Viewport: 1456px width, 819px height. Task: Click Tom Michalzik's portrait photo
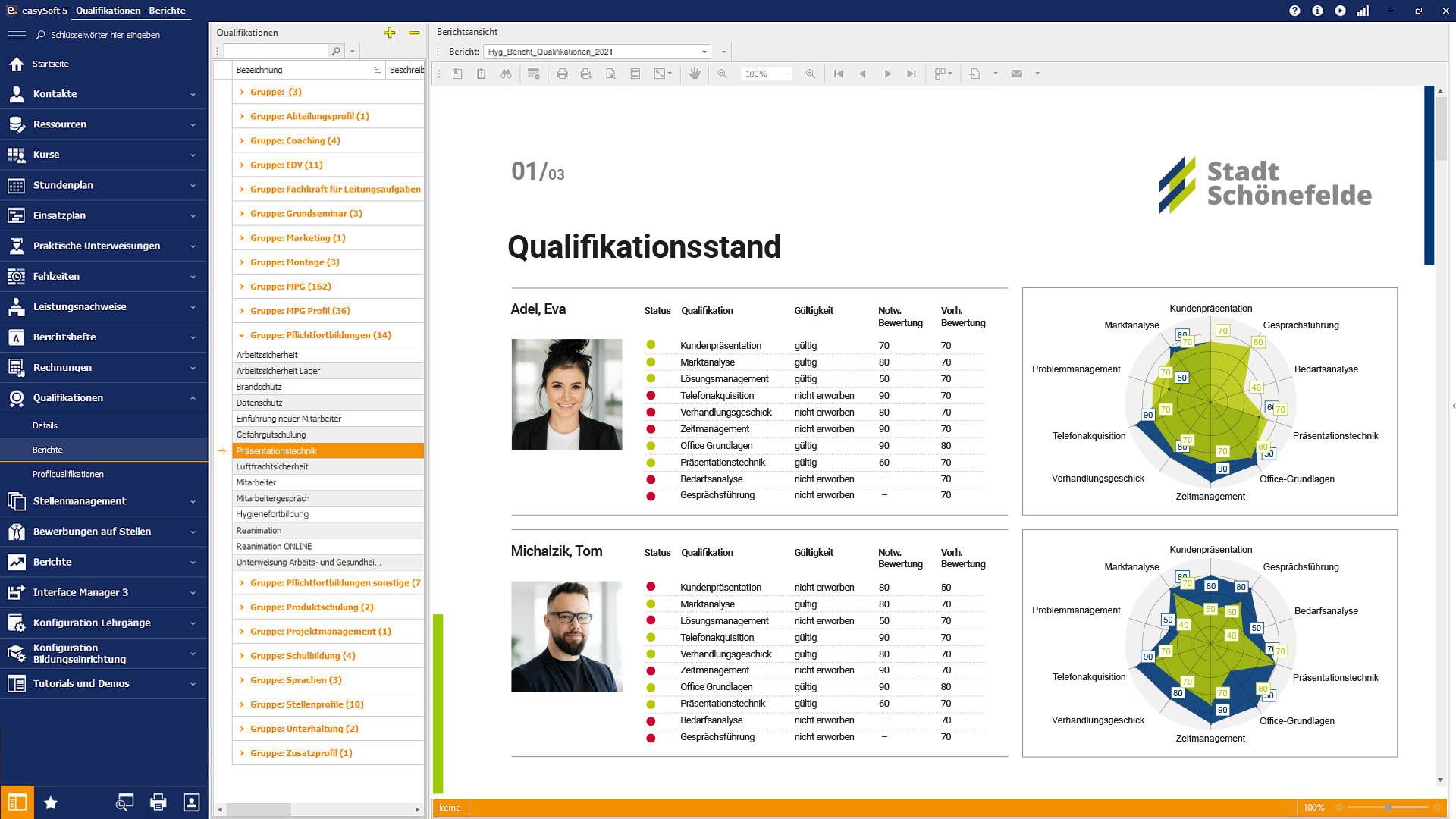point(566,636)
